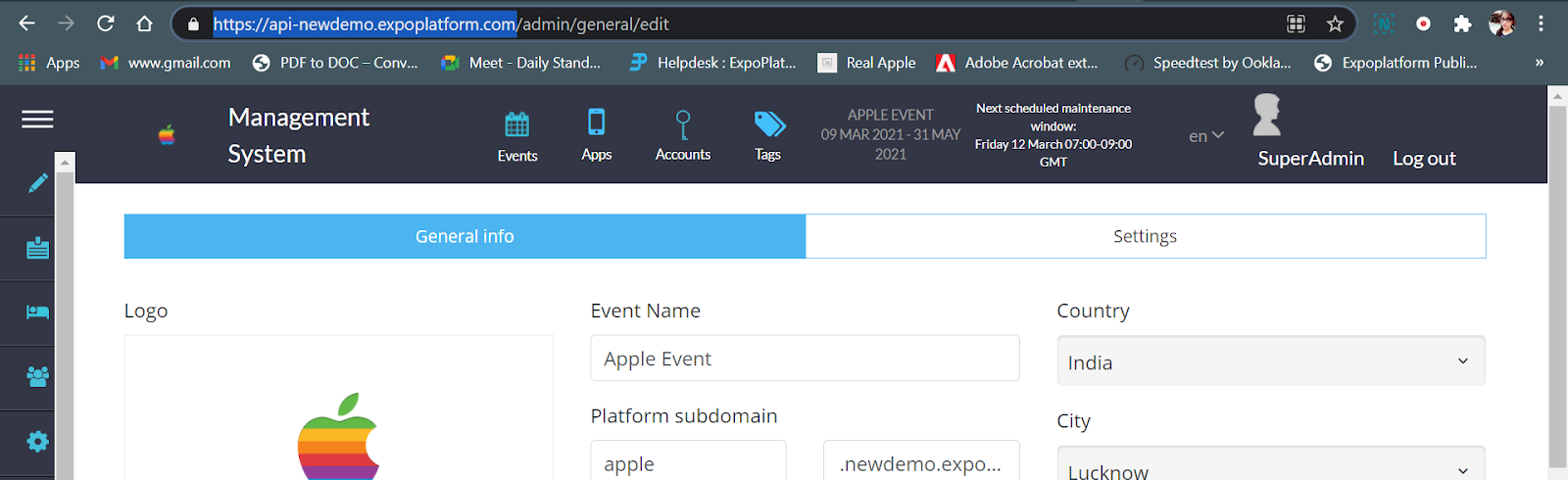Click the sidebar scroll up arrow
1568x480 pixels.
(x=65, y=162)
